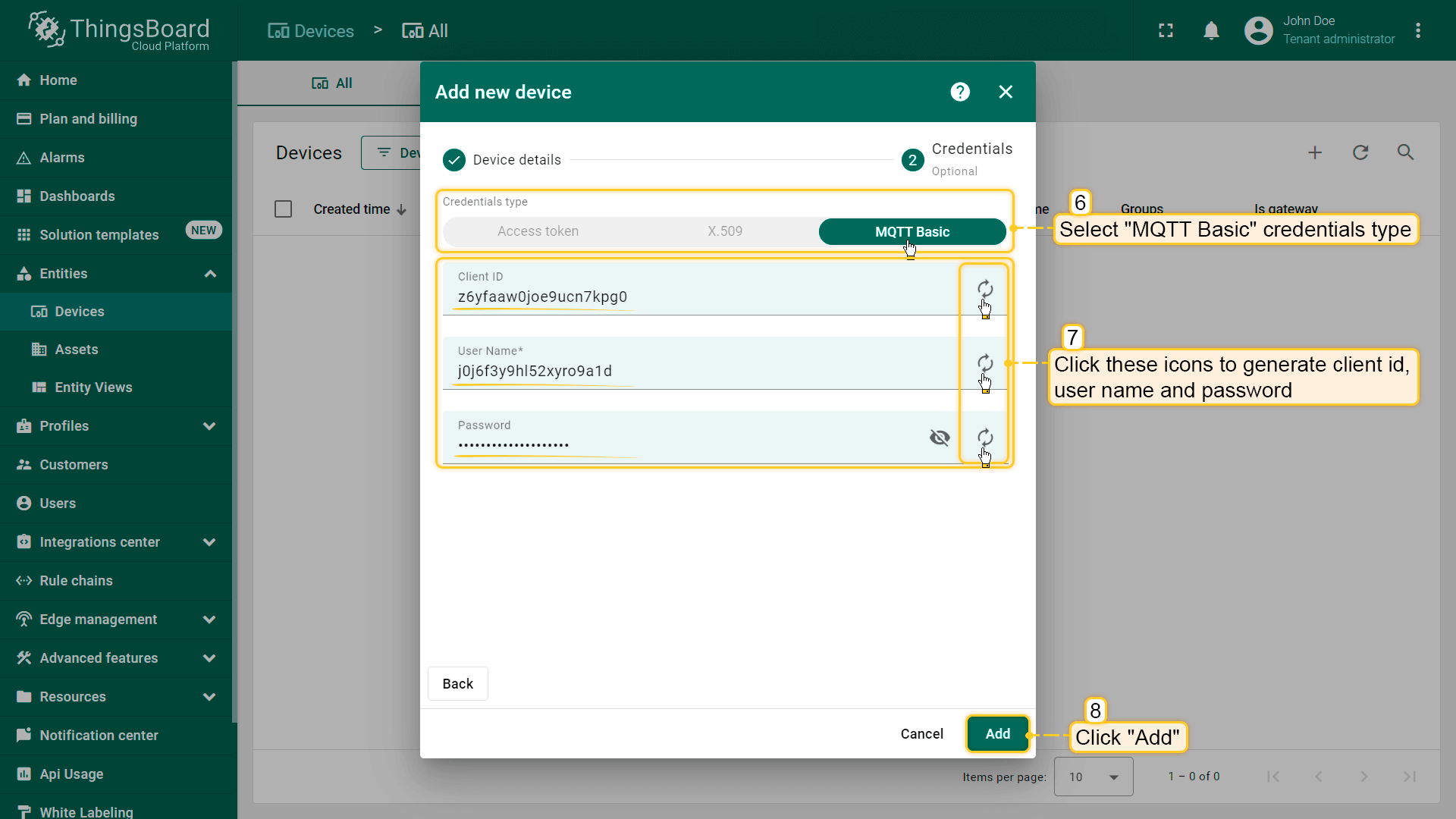Open the notifications bell
The height and width of the screenshot is (819, 1456).
tap(1211, 31)
